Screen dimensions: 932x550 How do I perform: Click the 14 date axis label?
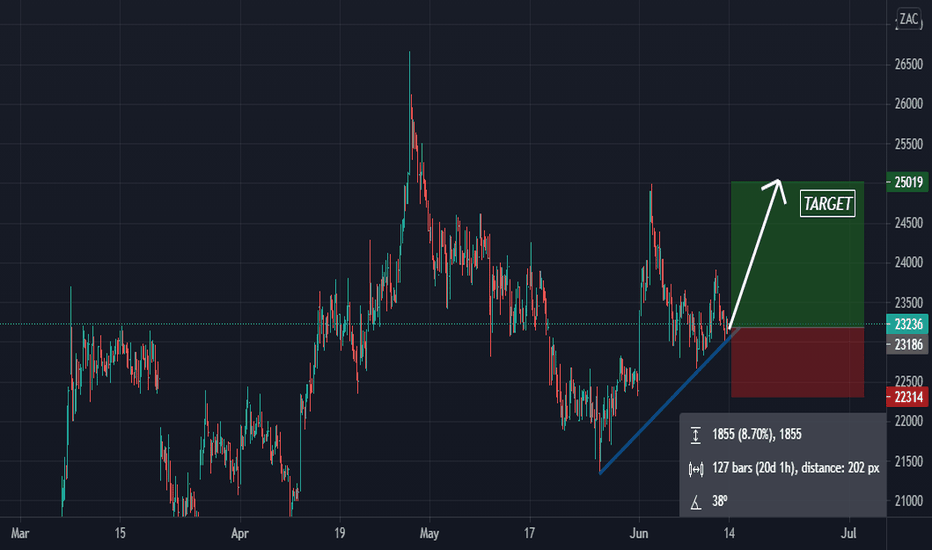click(x=729, y=533)
